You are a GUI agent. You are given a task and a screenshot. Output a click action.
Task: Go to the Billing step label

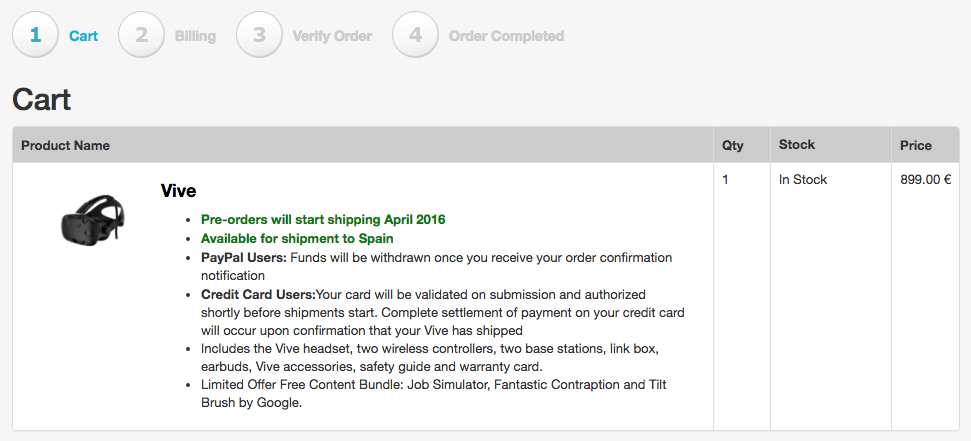[x=195, y=36]
